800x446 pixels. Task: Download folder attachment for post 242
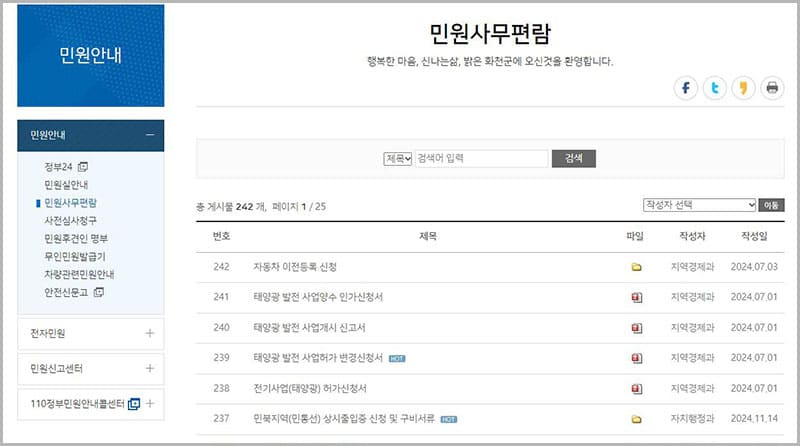(636, 267)
